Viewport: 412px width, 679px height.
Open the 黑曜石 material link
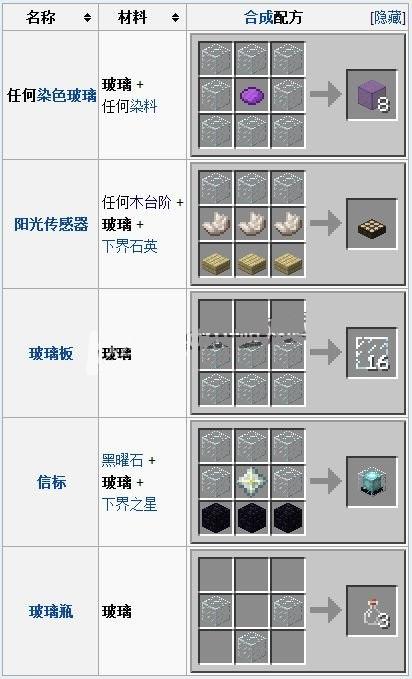pos(122,460)
